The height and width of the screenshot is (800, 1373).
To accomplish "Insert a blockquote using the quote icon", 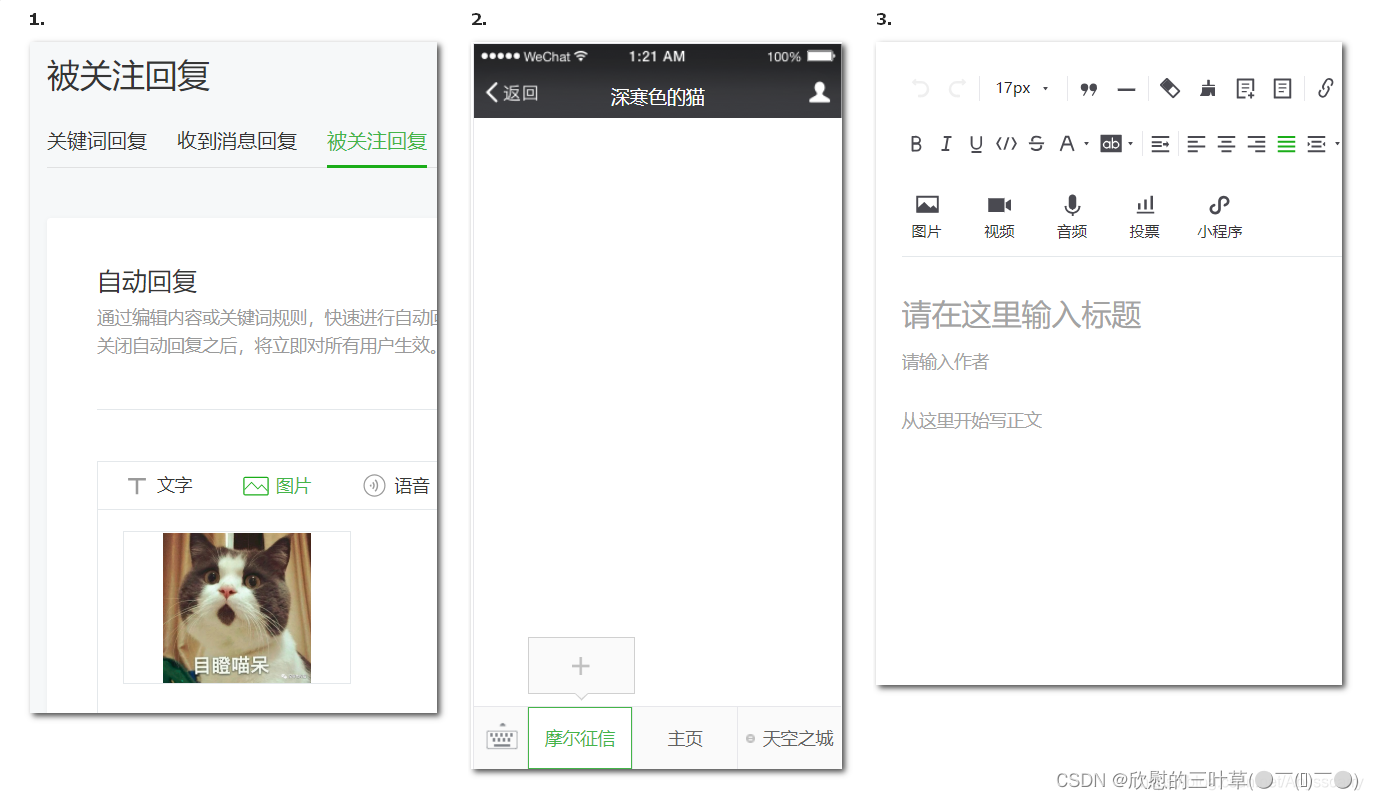I will click(1088, 88).
